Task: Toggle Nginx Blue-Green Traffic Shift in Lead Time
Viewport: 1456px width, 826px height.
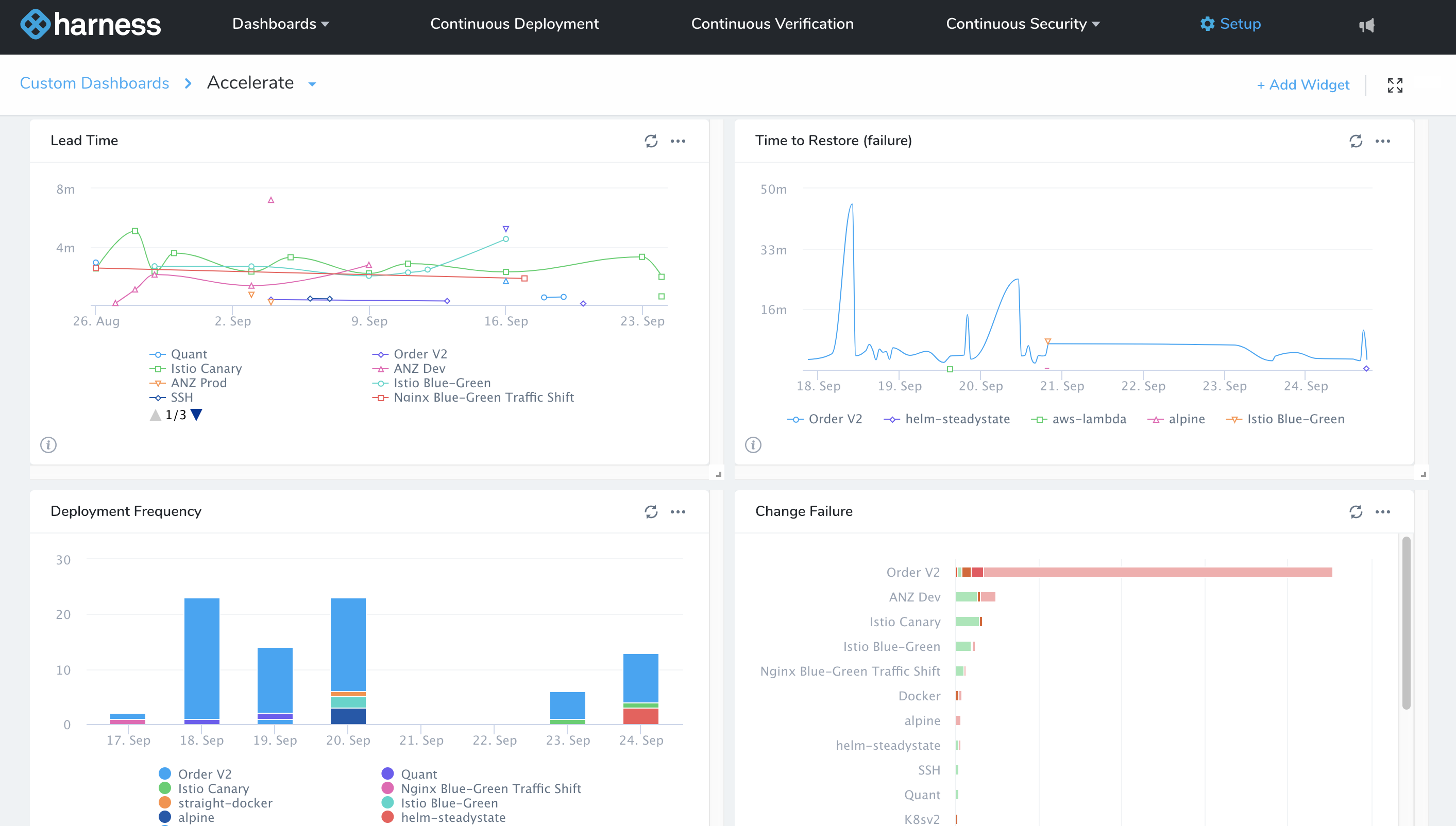Action: tap(473, 398)
